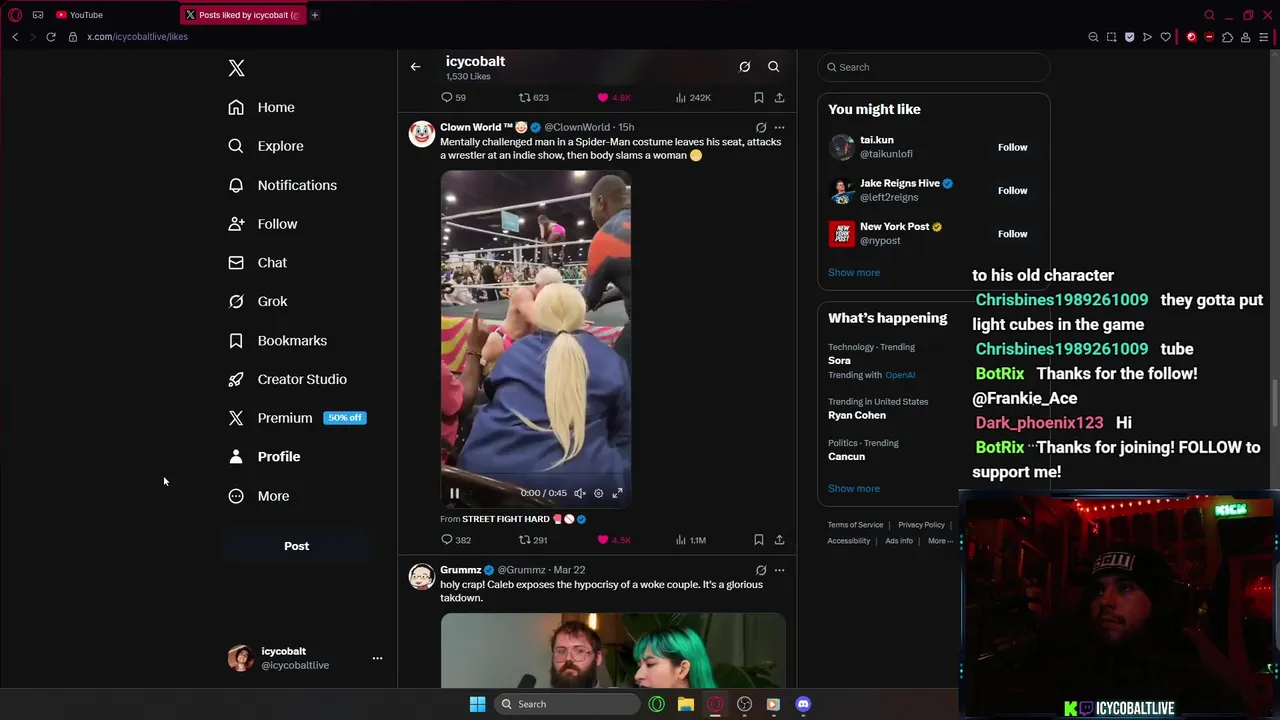
Task: Open Privacy Policy footer link
Action: [x=921, y=525]
